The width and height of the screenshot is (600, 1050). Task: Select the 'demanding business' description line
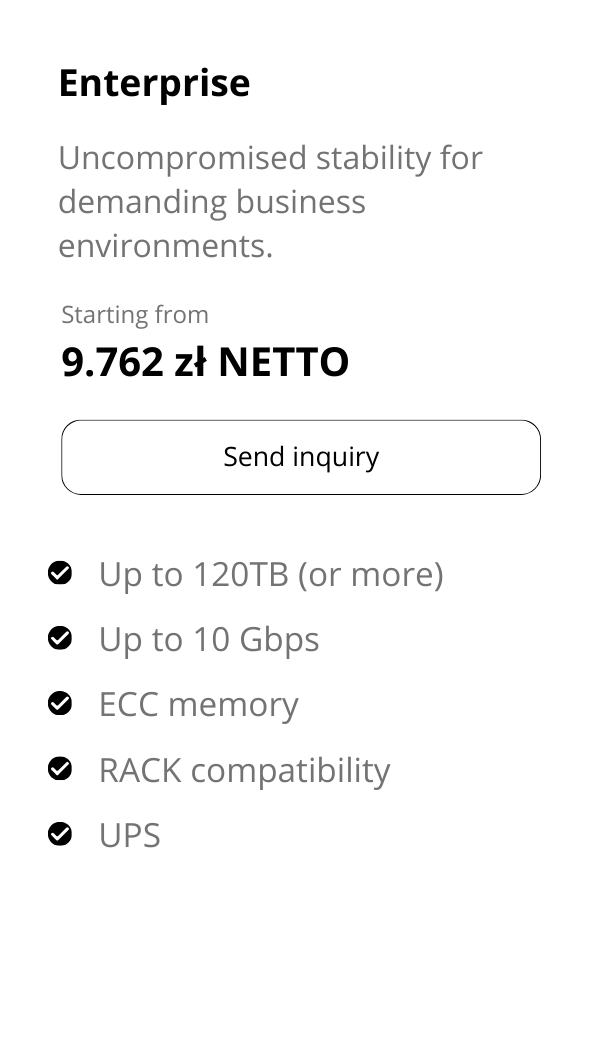point(212,202)
